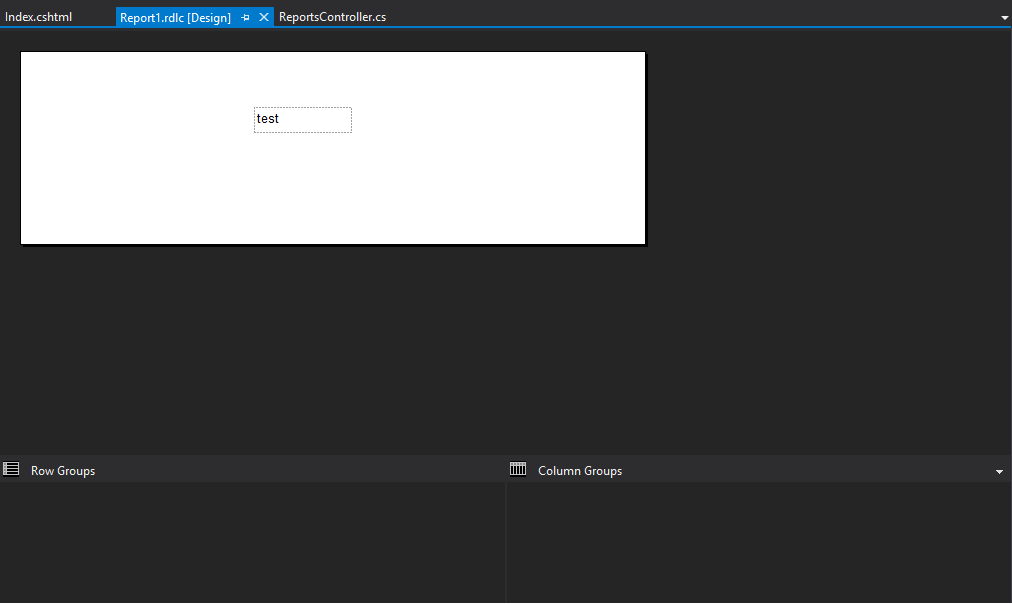Image resolution: width=1012 pixels, height=604 pixels.
Task: Click the Column Groups icon
Action: (x=518, y=469)
